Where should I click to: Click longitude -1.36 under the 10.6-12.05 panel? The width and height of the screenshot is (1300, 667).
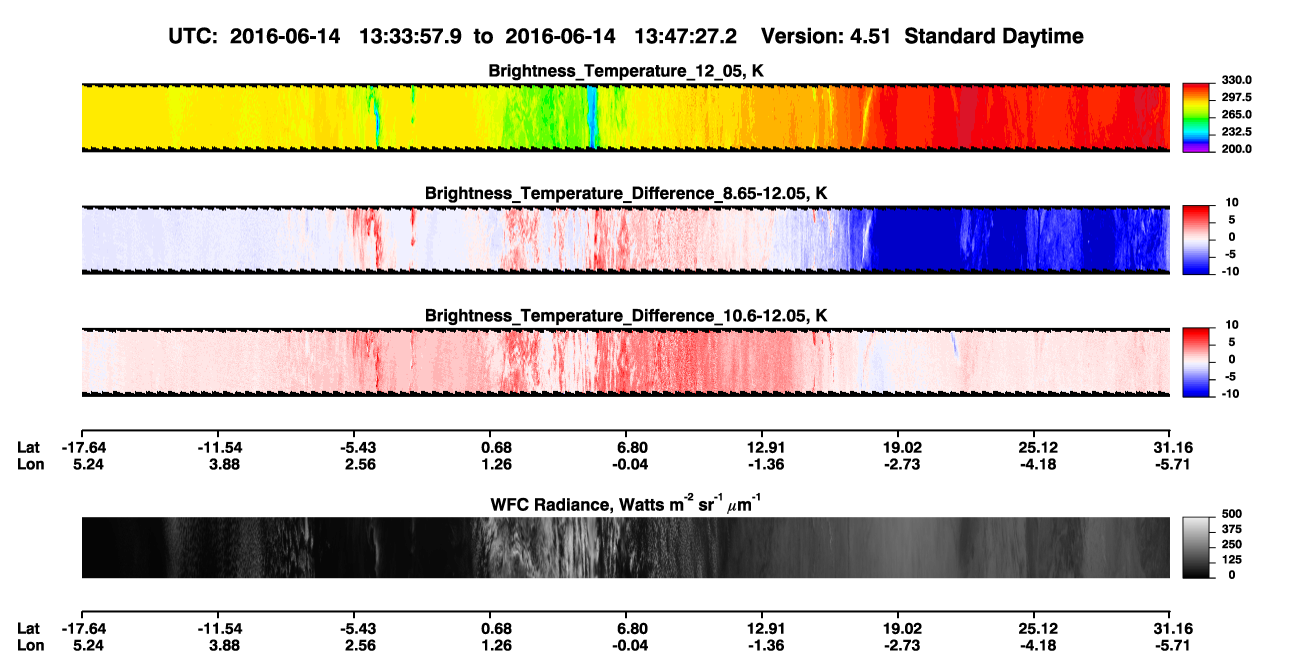point(763,463)
